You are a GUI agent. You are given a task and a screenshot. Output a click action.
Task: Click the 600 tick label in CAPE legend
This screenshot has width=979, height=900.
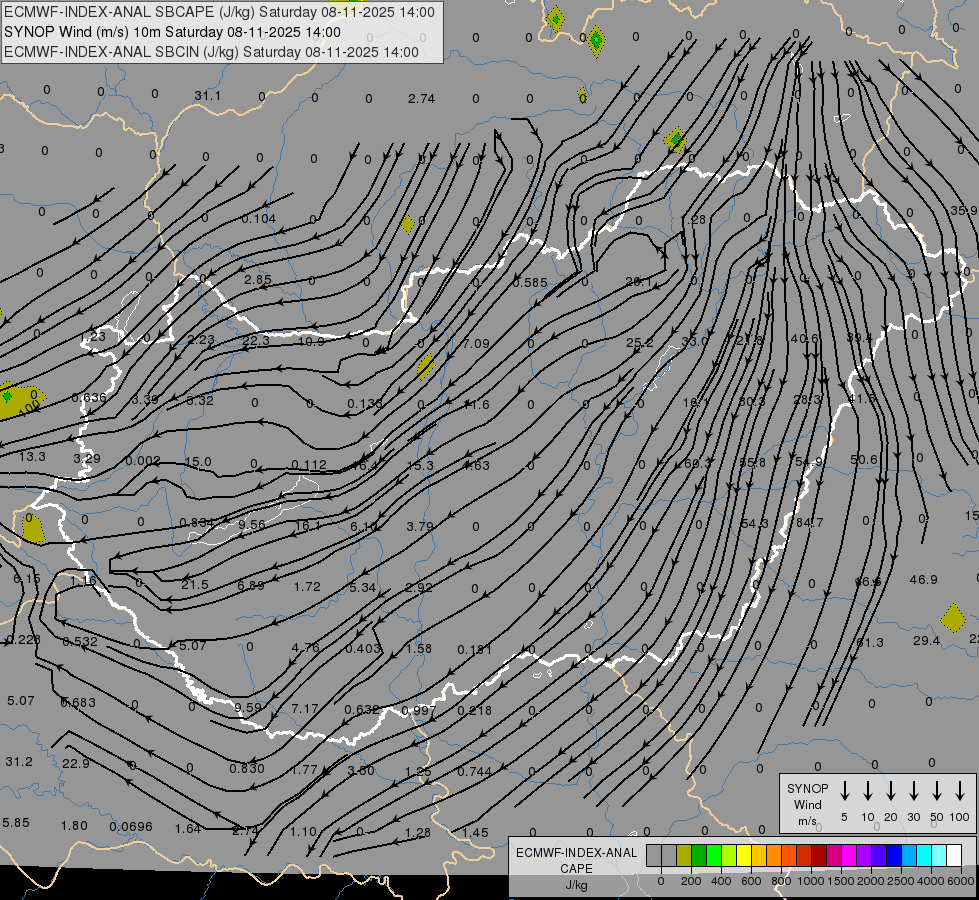[x=751, y=881]
